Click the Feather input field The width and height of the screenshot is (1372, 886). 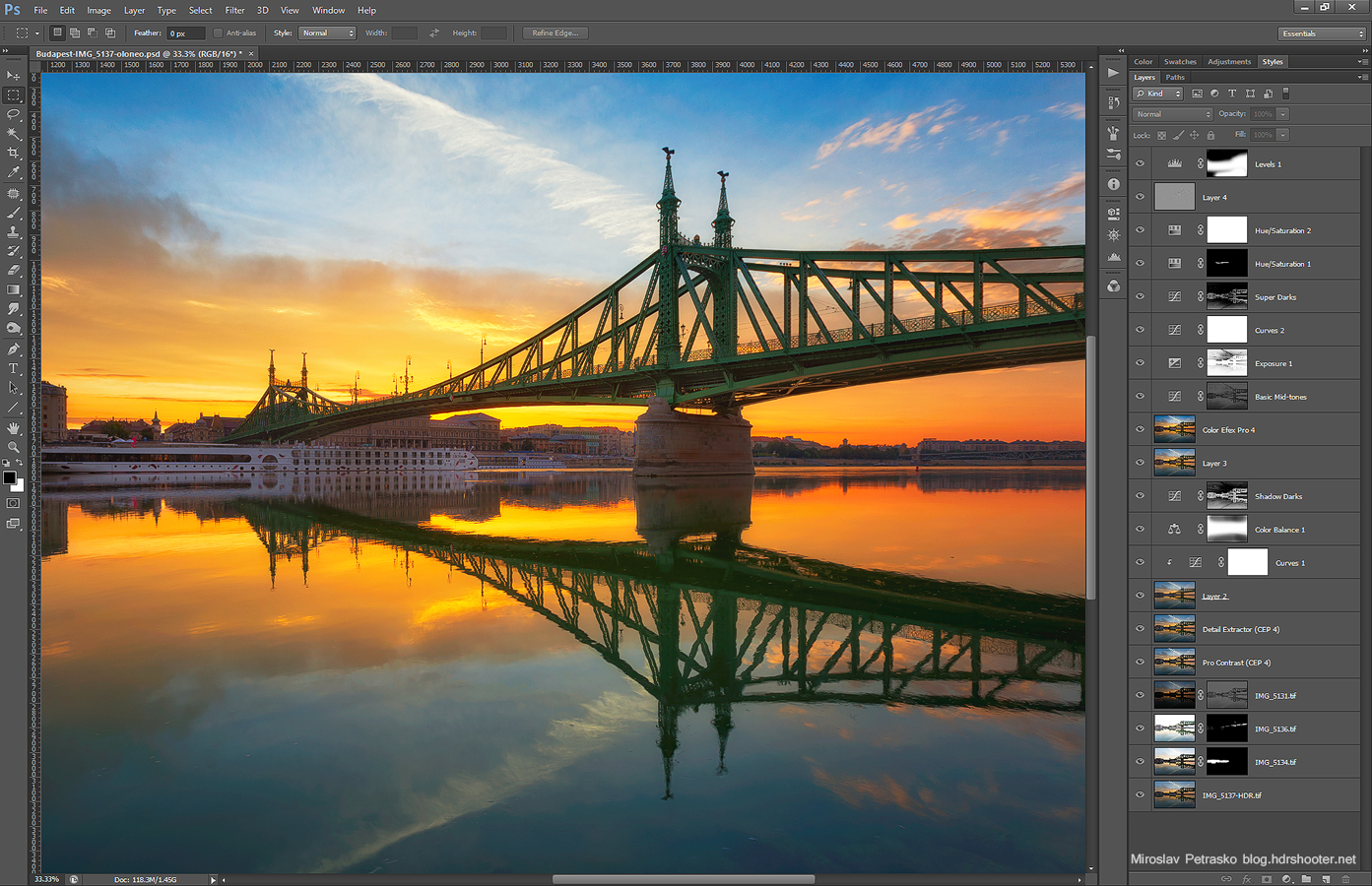click(185, 33)
